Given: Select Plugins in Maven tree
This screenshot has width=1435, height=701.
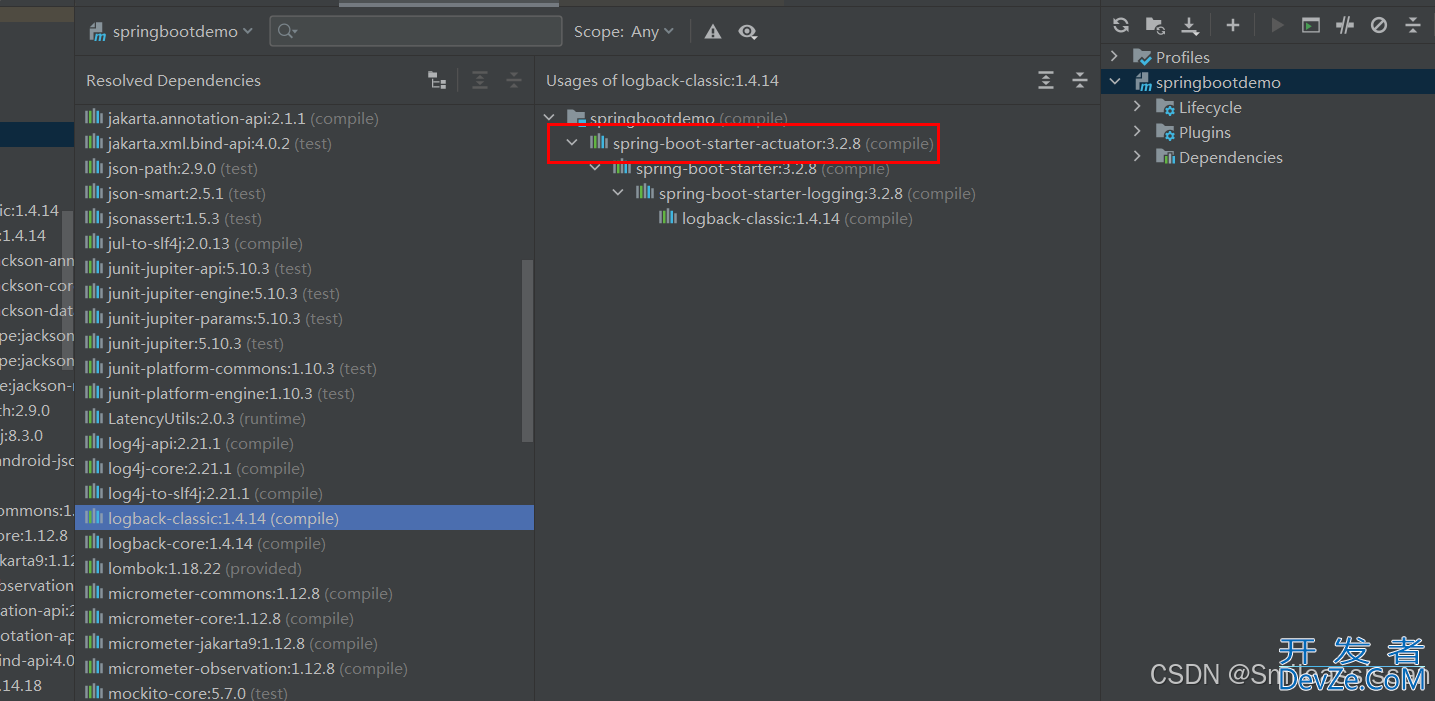Looking at the screenshot, I should pyautogui.click(x=1204, y=132).
